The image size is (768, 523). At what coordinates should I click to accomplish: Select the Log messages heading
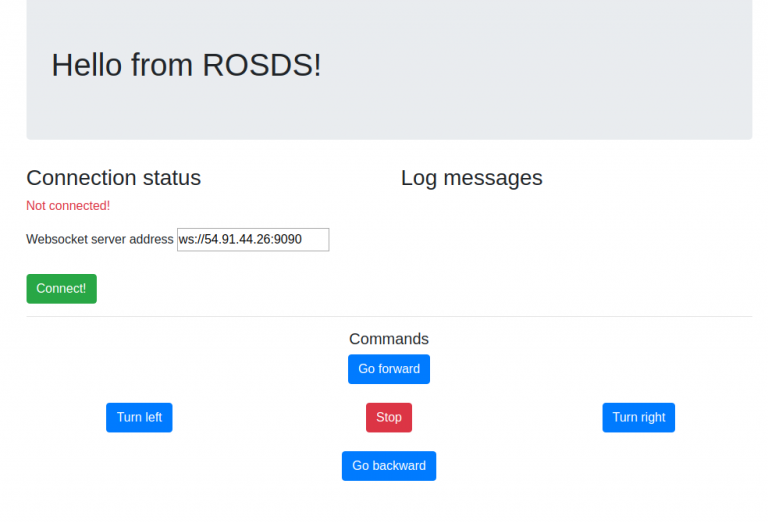tap(472, 178)
